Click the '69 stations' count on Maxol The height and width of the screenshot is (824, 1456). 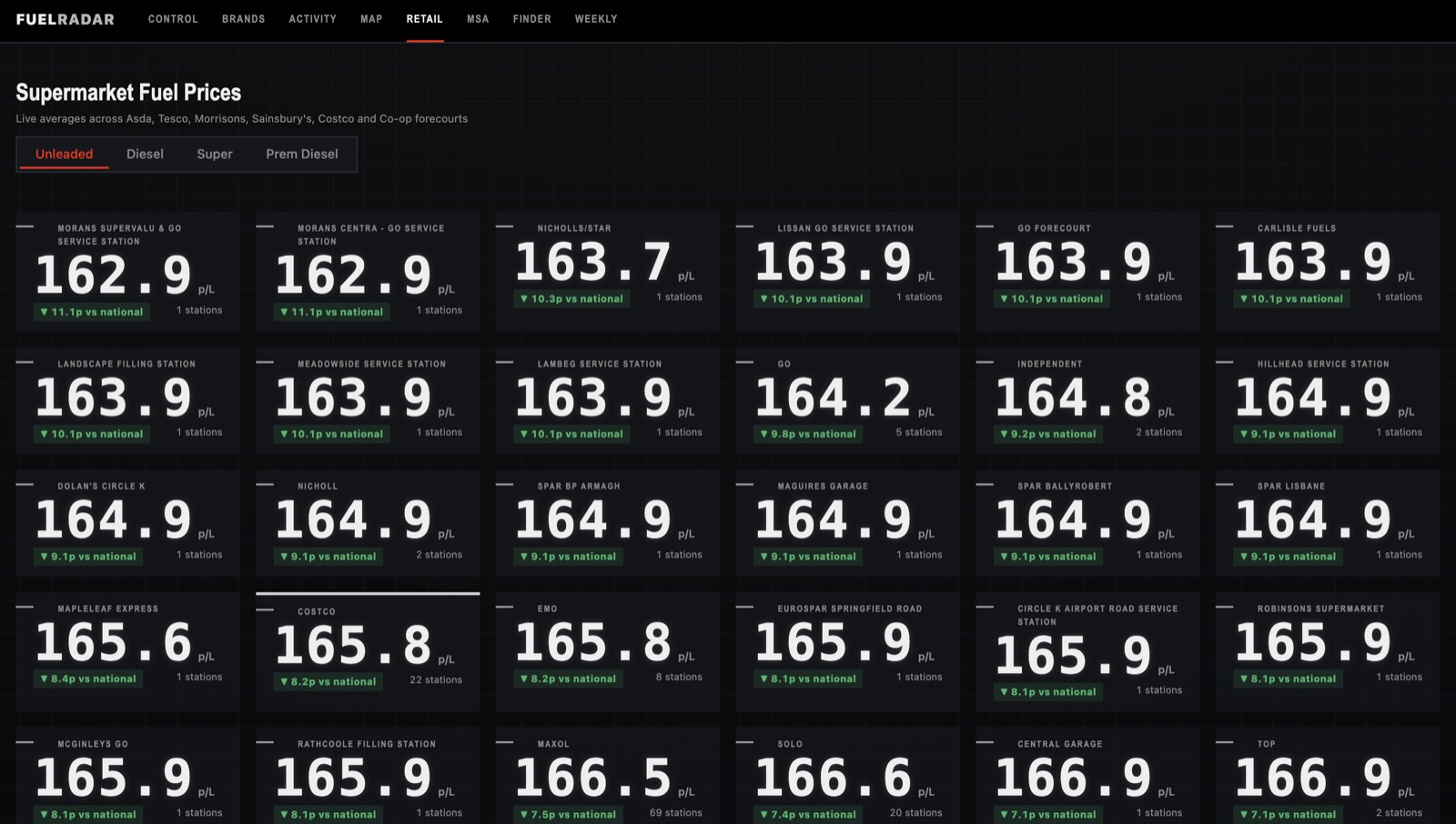[x=676, y=812]
